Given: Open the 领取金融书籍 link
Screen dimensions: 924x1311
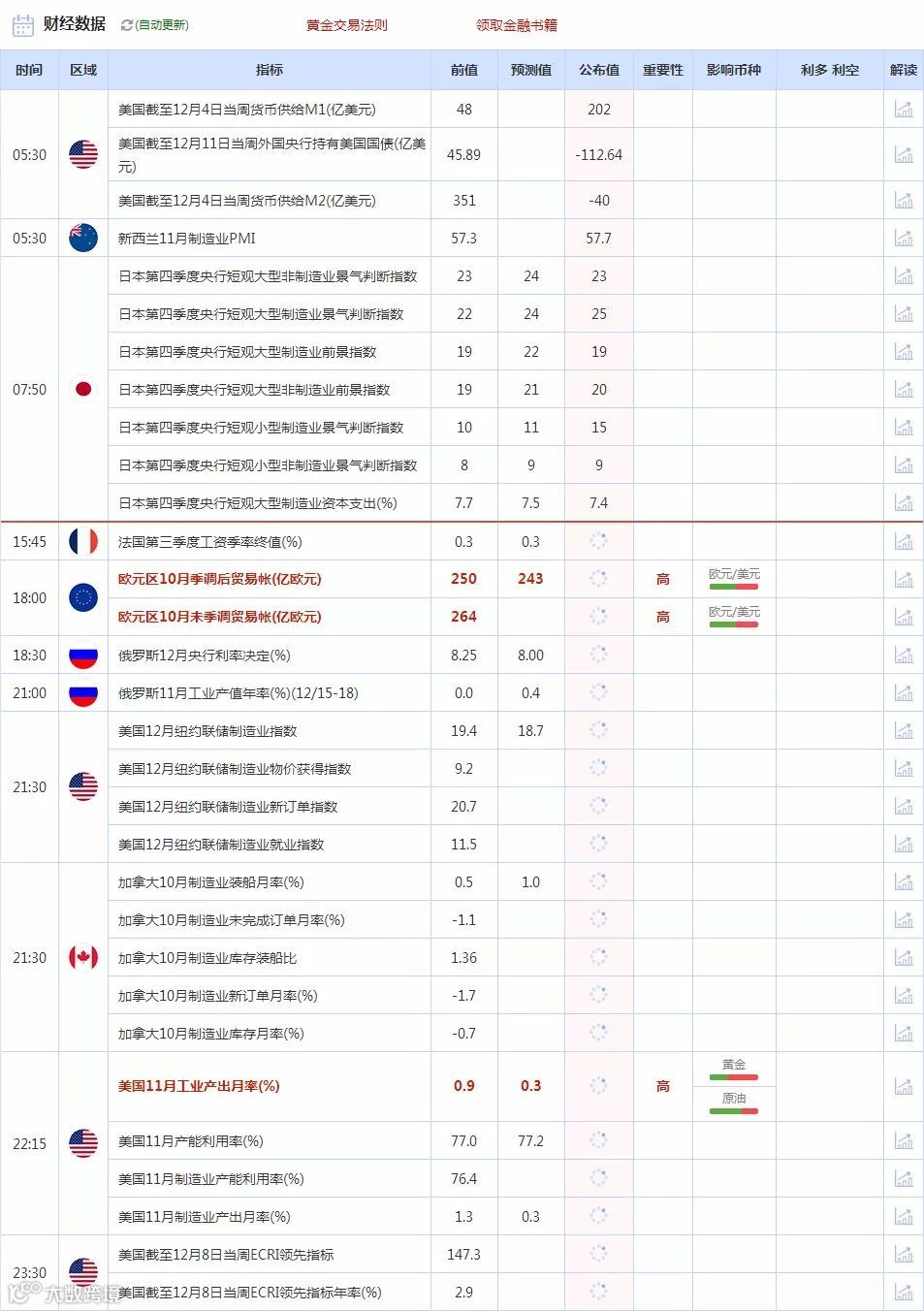Looking at the screenshot, I should click(x=517, y=25).
